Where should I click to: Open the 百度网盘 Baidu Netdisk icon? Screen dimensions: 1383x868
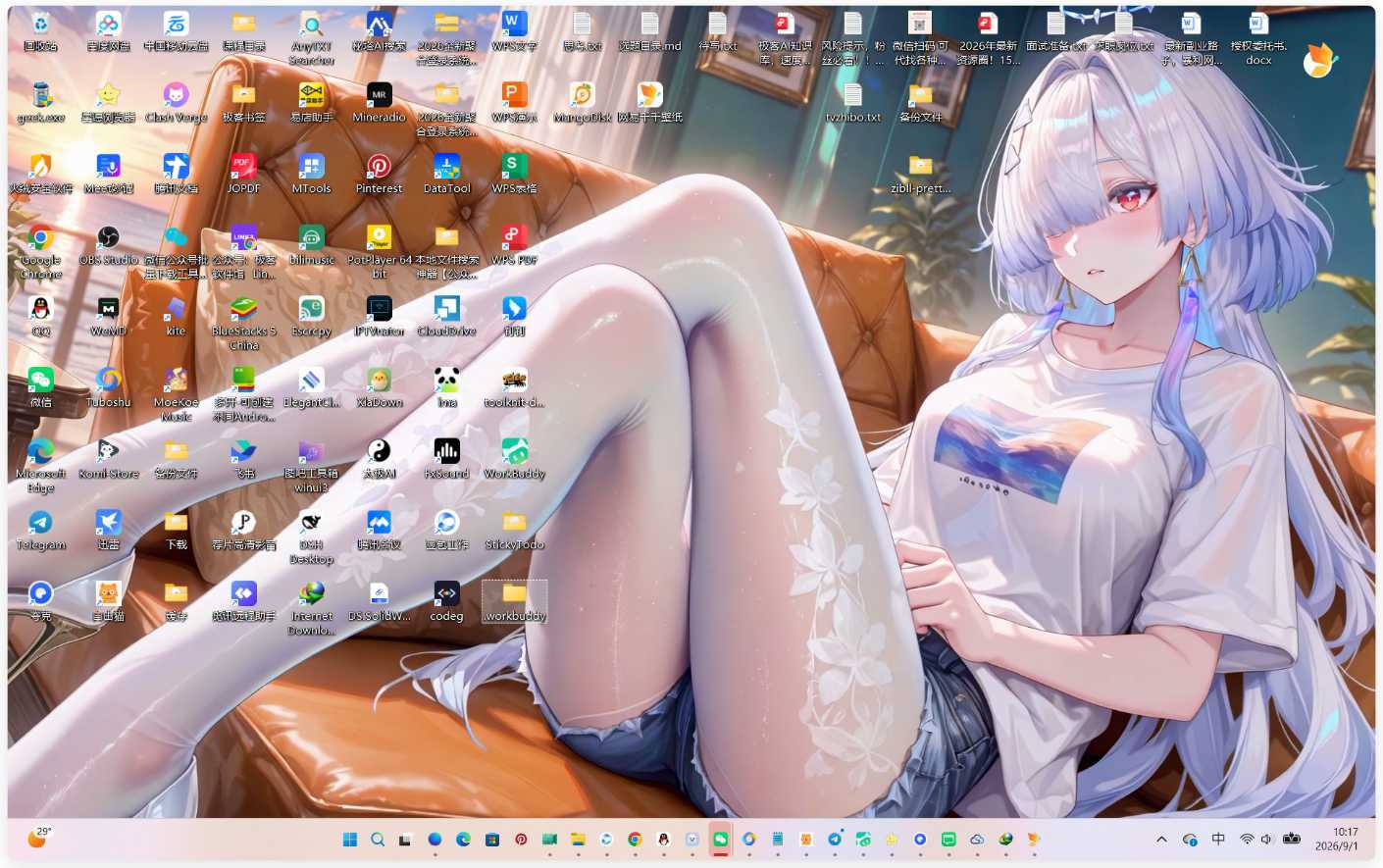click(x=108, y=32)
